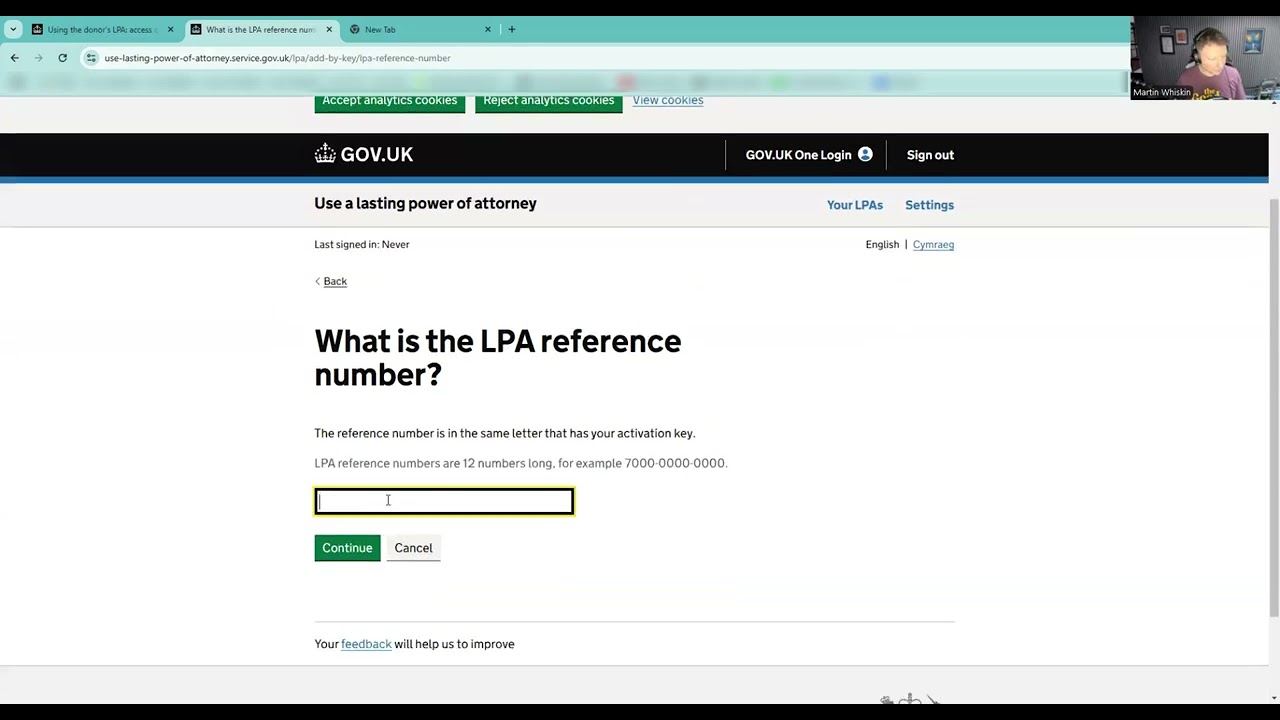This screenshot has height=720, width=1280.
Task: Click the Martin Whiskin webcam thumbnail
Action: [x=1204, y=58]
